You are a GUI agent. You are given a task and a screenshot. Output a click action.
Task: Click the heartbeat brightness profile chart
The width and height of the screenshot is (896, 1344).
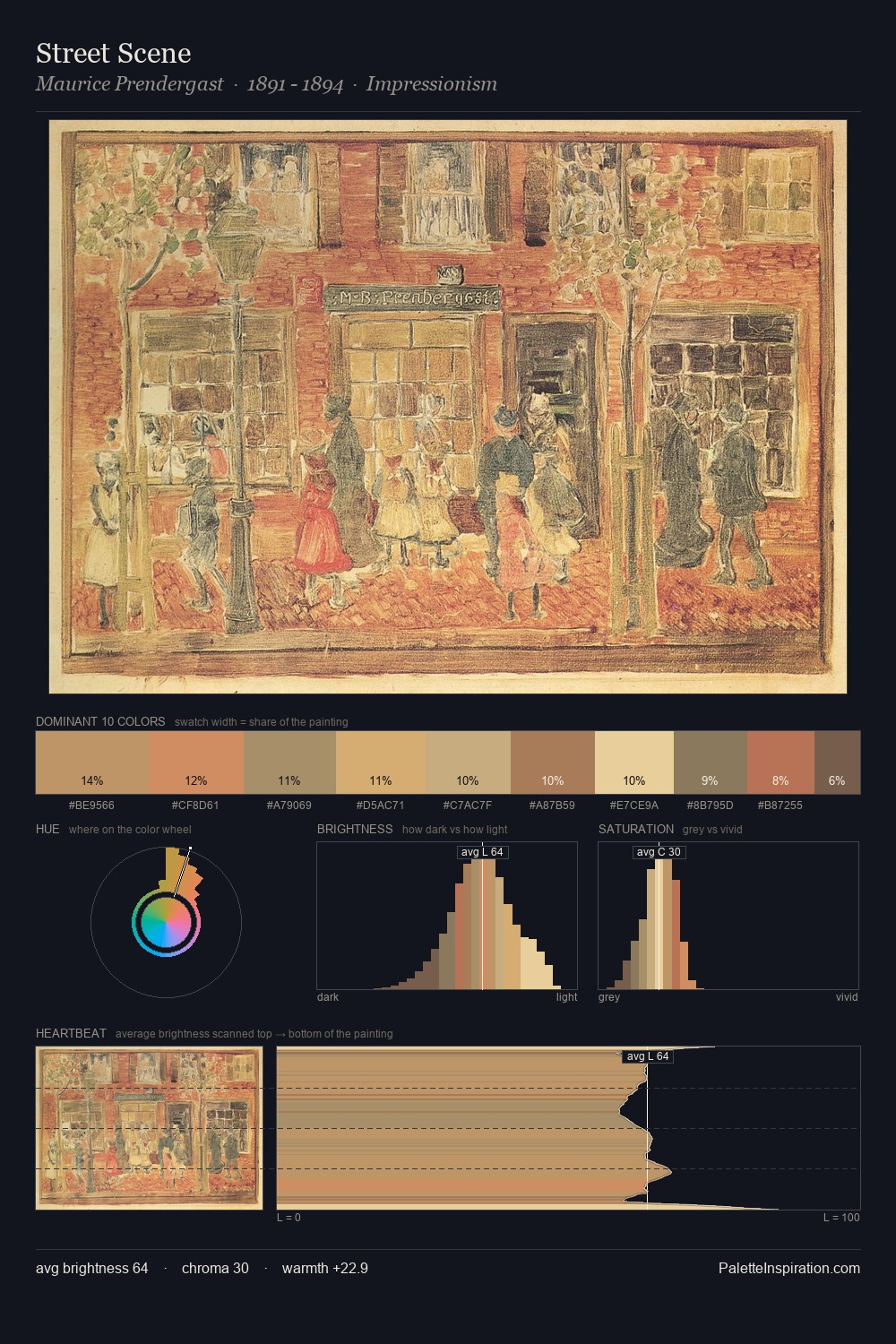click(568, 1128)
